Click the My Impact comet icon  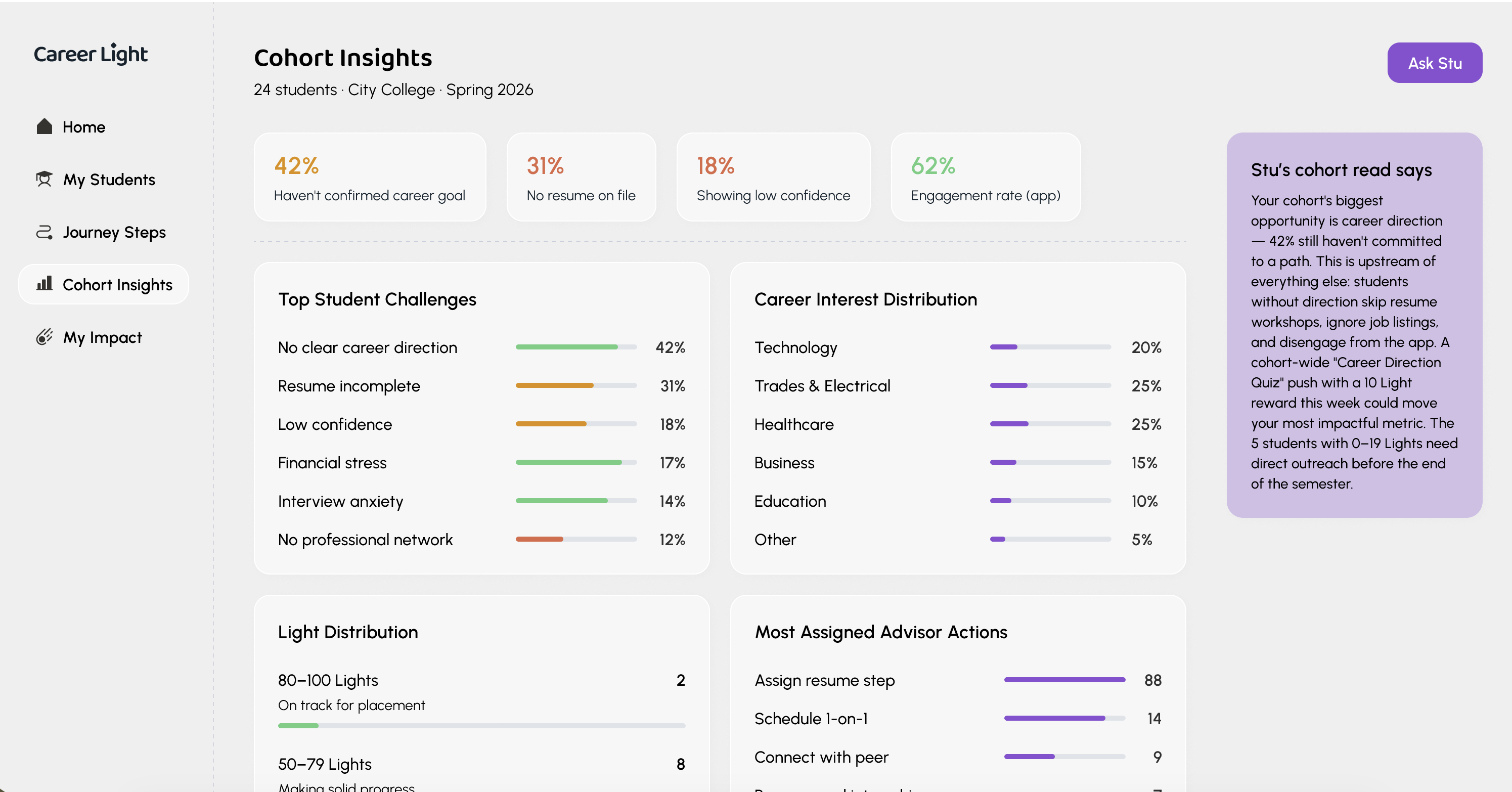[x=44, y=337]
